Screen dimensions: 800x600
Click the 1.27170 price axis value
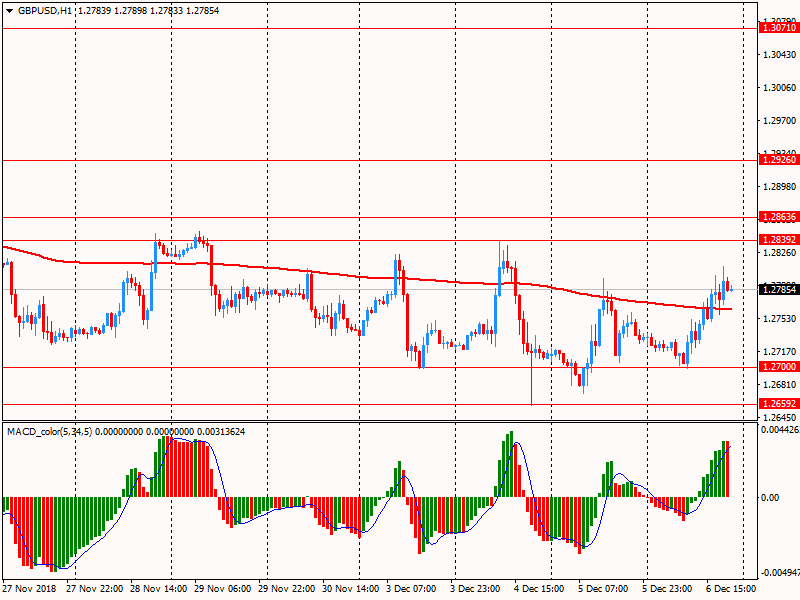coord(779,352)
